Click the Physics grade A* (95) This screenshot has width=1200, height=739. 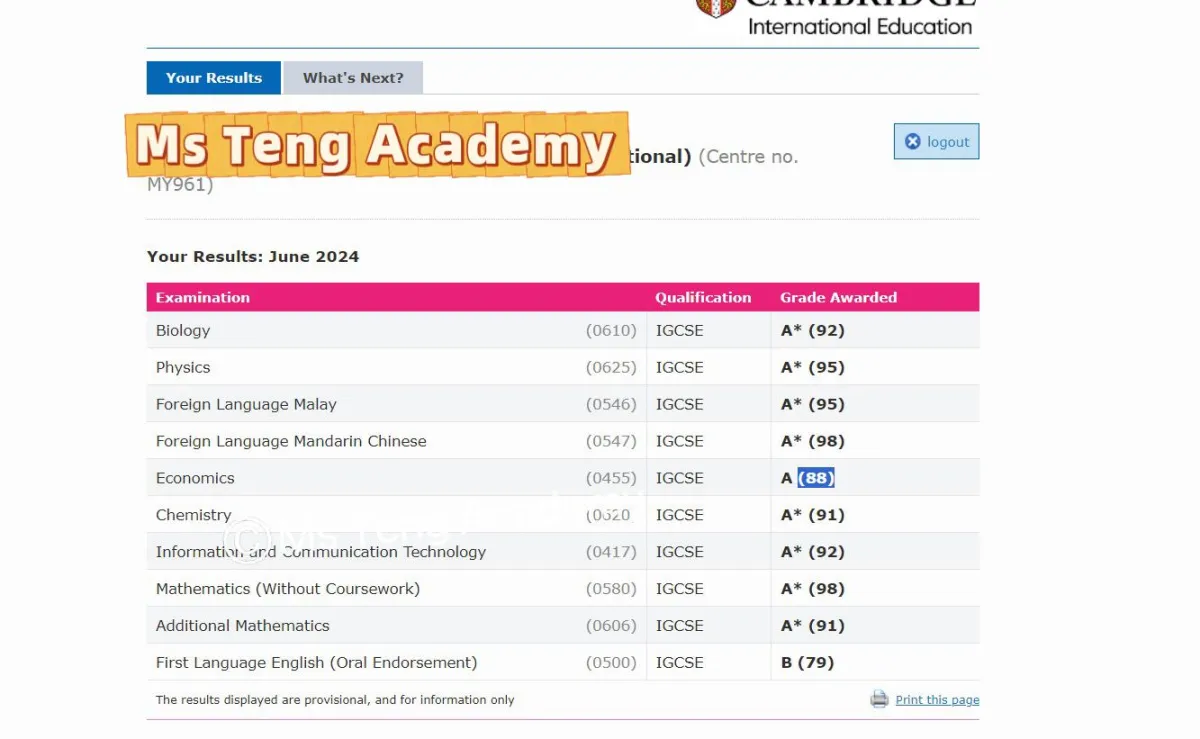pyautogui.click(x=812, y=367)
